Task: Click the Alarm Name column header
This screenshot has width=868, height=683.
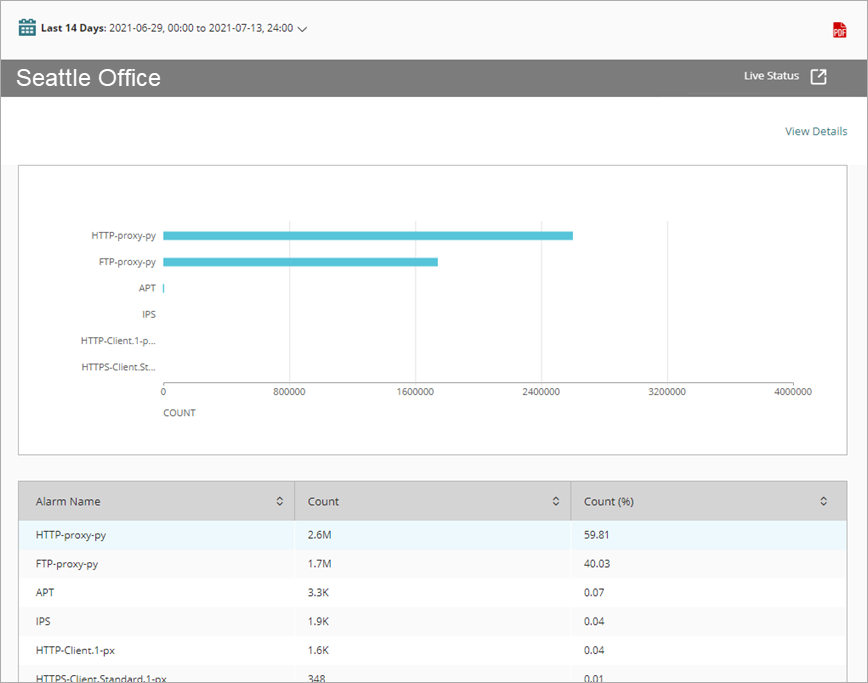Action: click(68, 501)
